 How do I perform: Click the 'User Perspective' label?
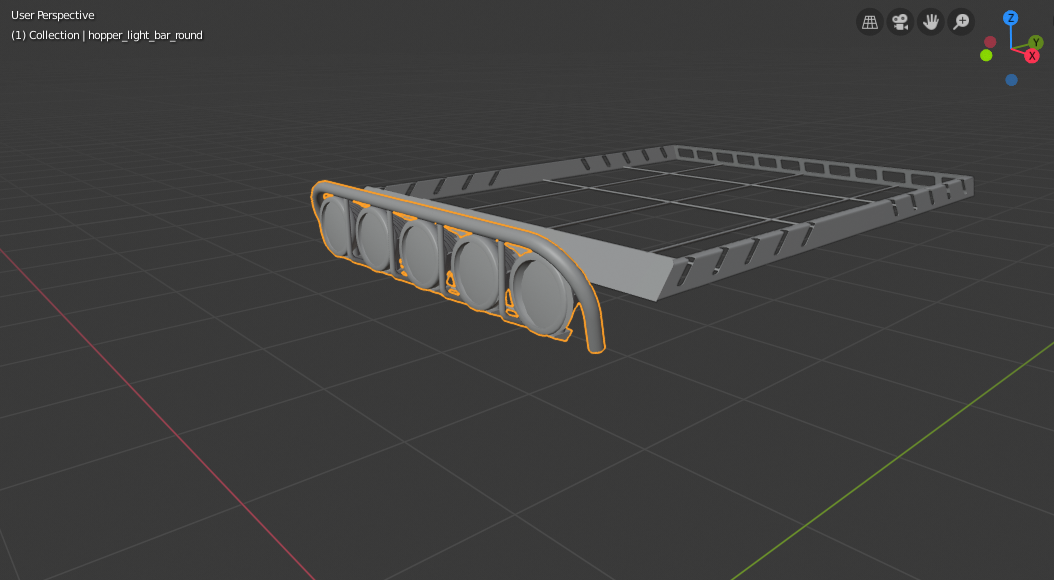pos(52,15)
